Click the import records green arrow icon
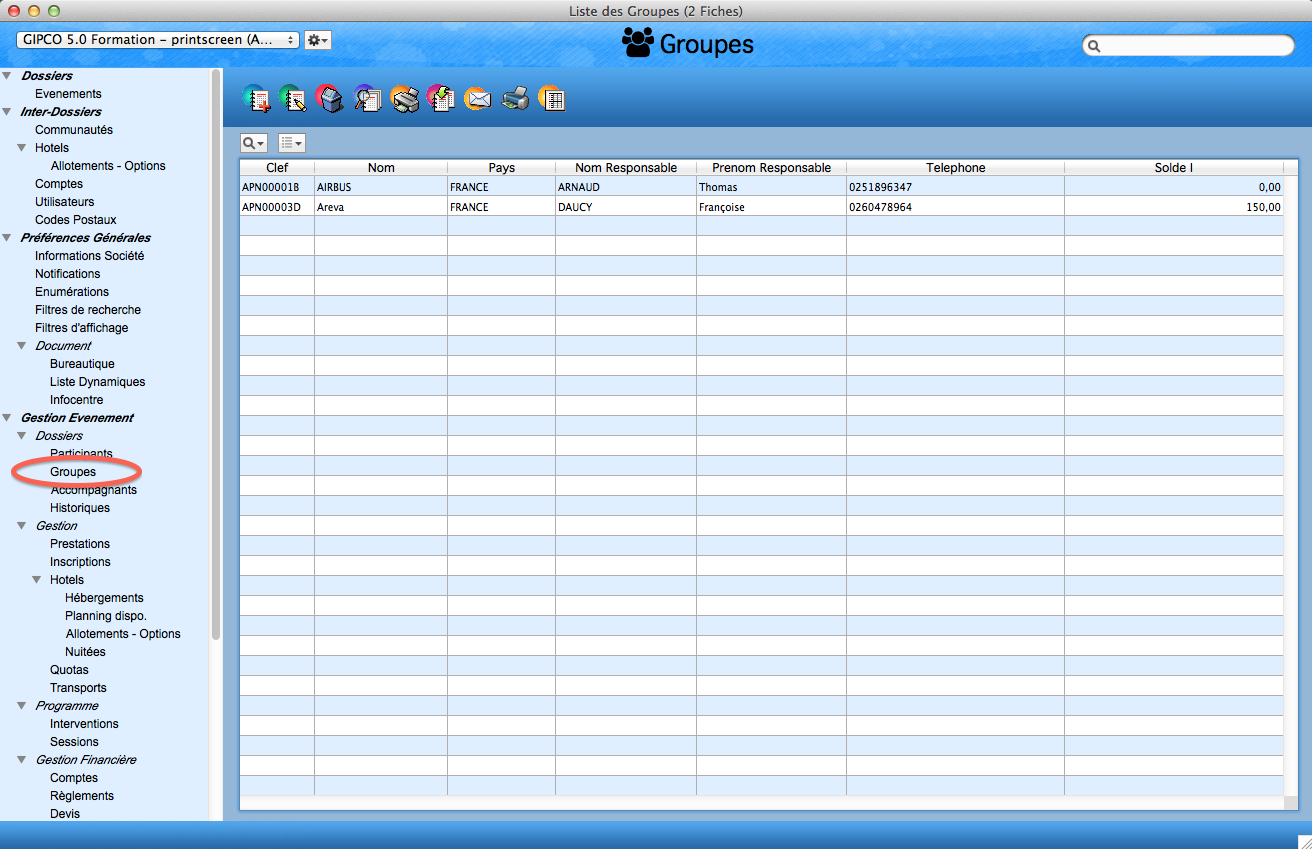This screenshot has width=1312, height=849. (441, 98)
